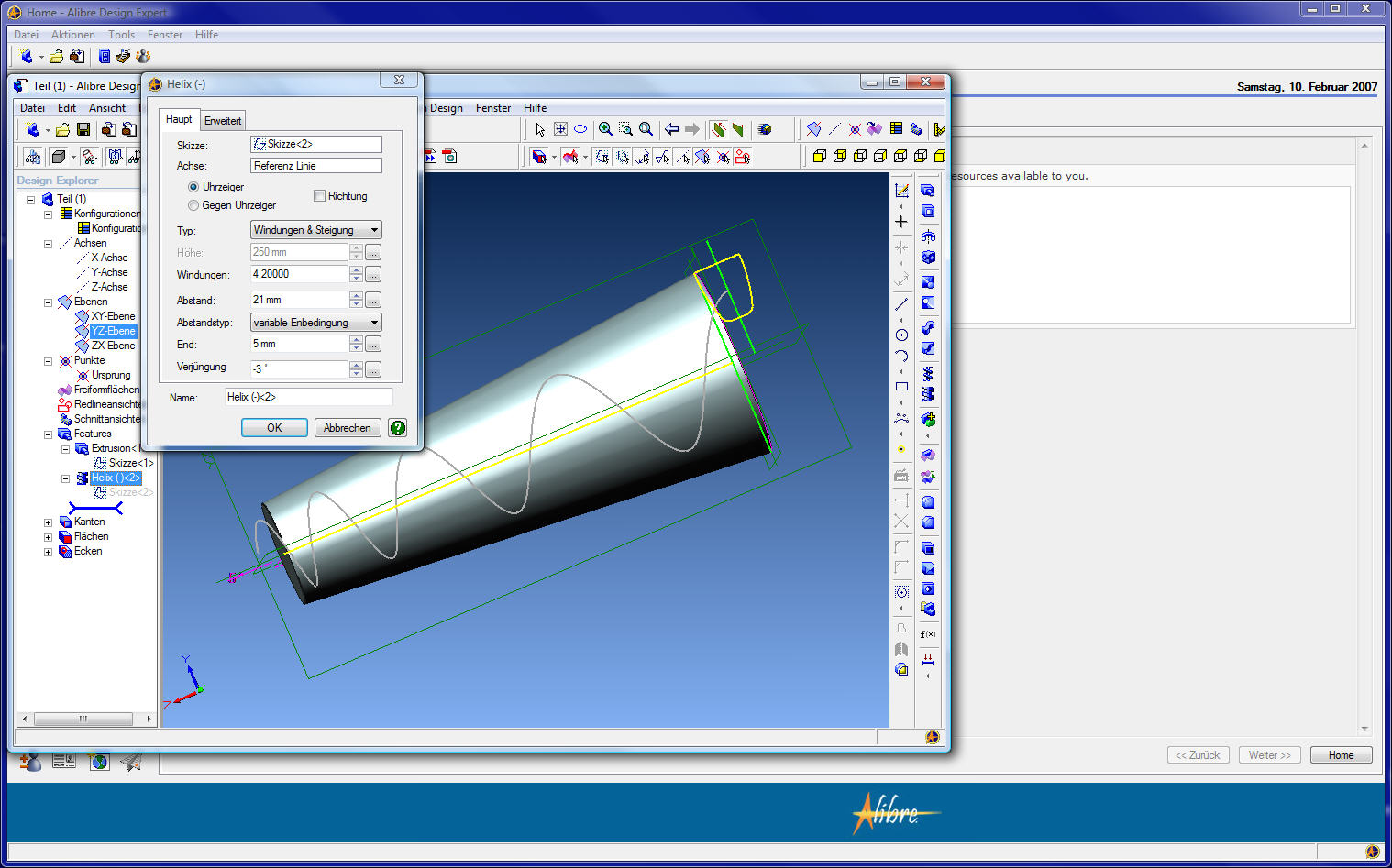Select the Uhrzeiger radio button
This screenshot has width=1392, height=868.
(193, 187)
